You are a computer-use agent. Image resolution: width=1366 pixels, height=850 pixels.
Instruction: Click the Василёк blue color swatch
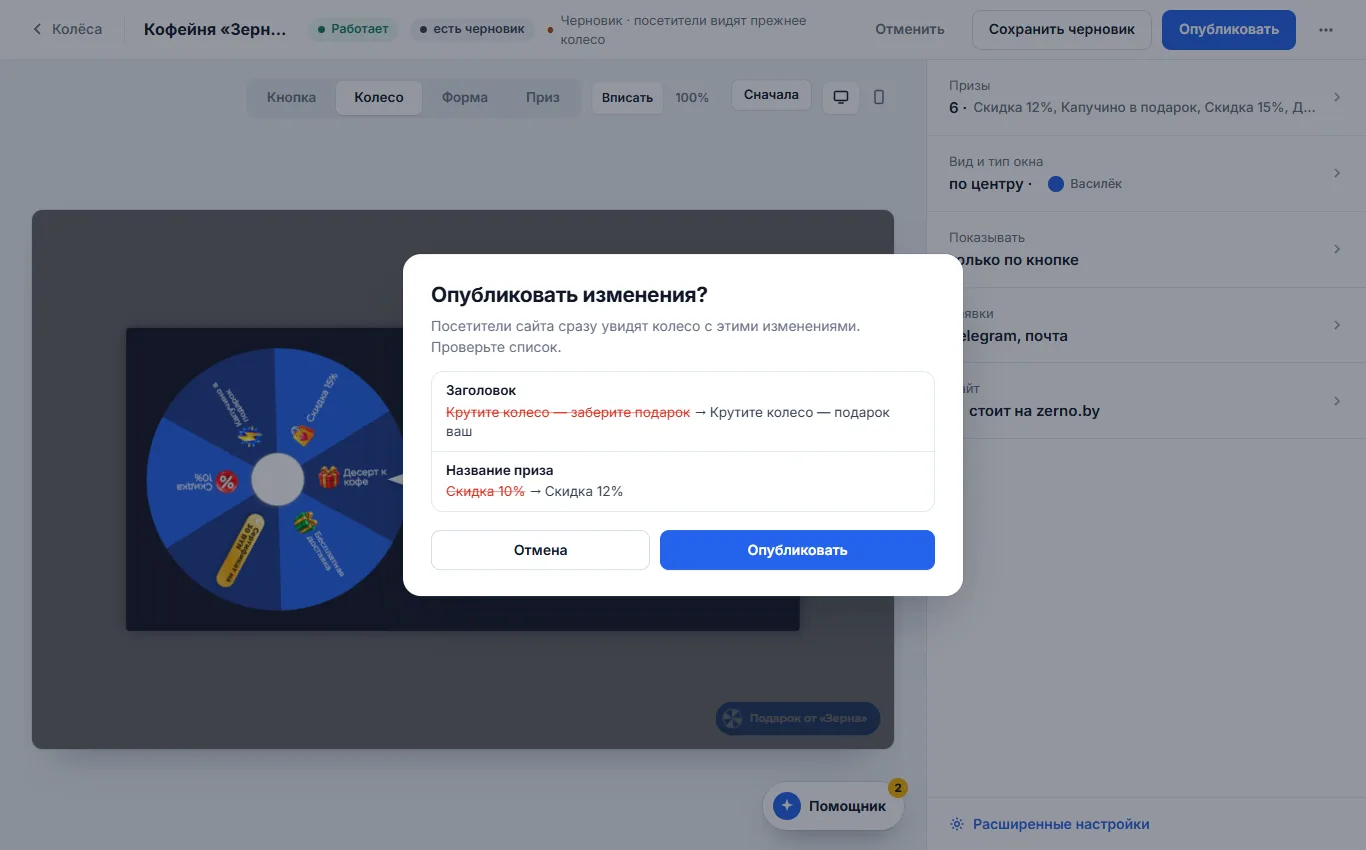pyautogui.click(x=1056, y=184)
